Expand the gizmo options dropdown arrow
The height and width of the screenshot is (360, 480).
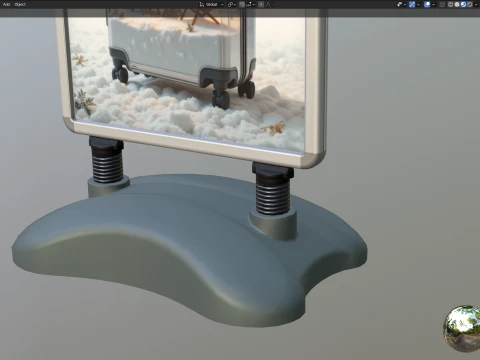point(419,4)
